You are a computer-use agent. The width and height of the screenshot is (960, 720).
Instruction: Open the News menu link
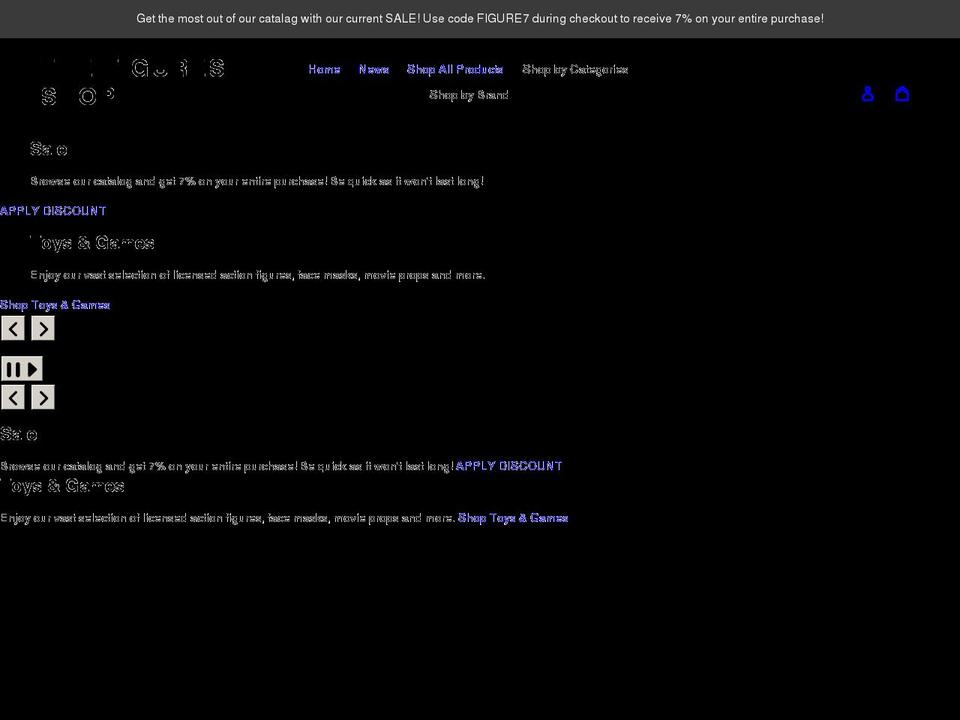point(374,69)
